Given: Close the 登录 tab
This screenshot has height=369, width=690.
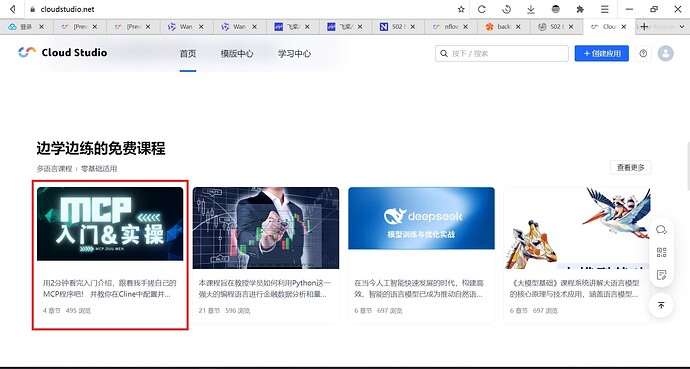Looking at the screenshot, I should point(41,27).
